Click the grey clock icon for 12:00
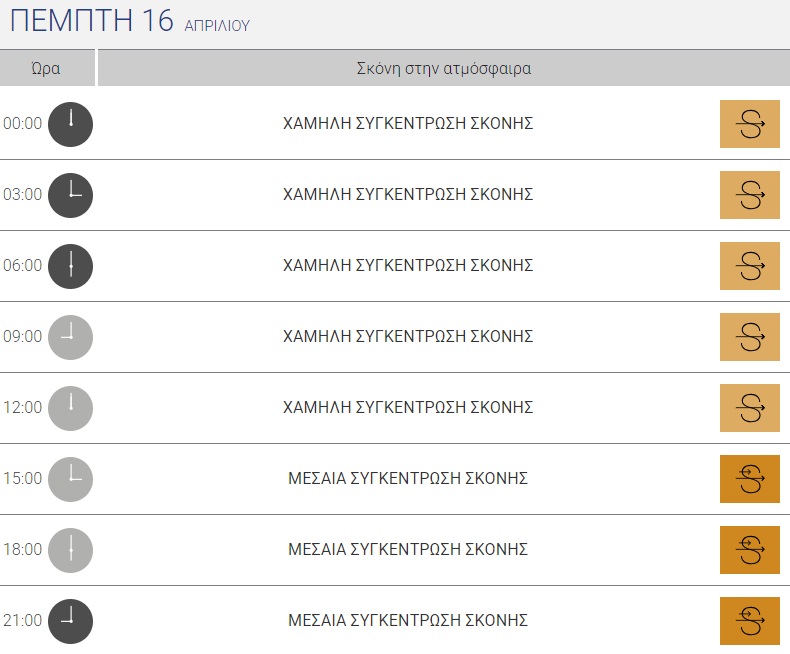Viewport: 790px width, 654px height. tap(70, 408)
